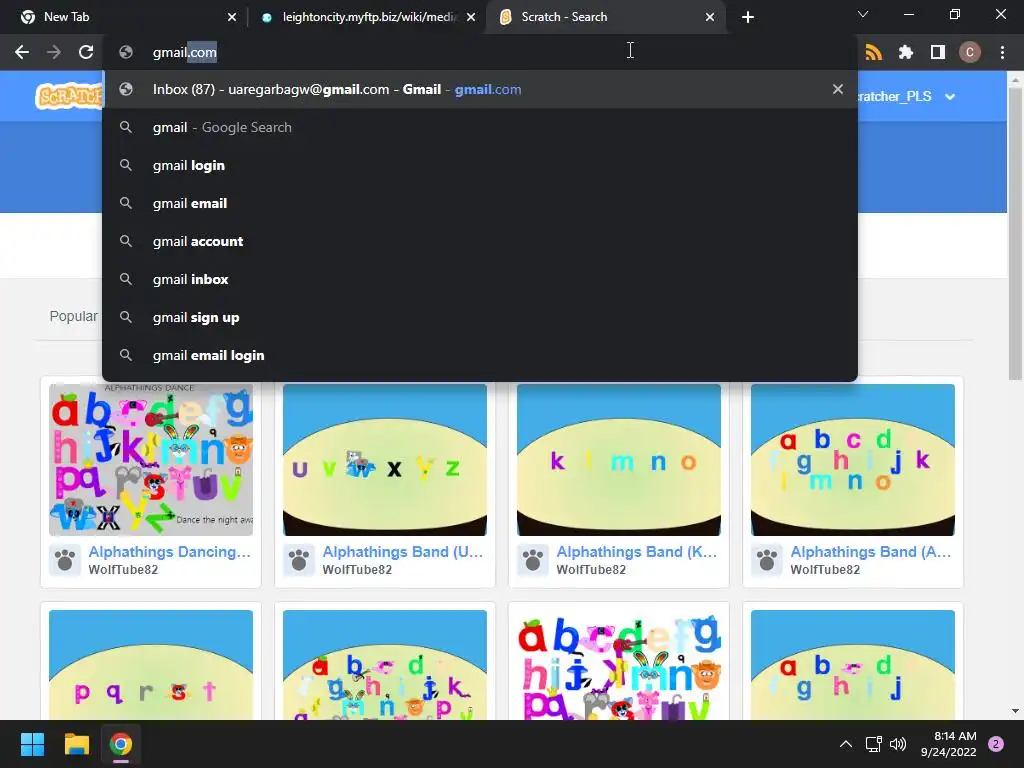Open the tab search chevron

pos(863,14)
